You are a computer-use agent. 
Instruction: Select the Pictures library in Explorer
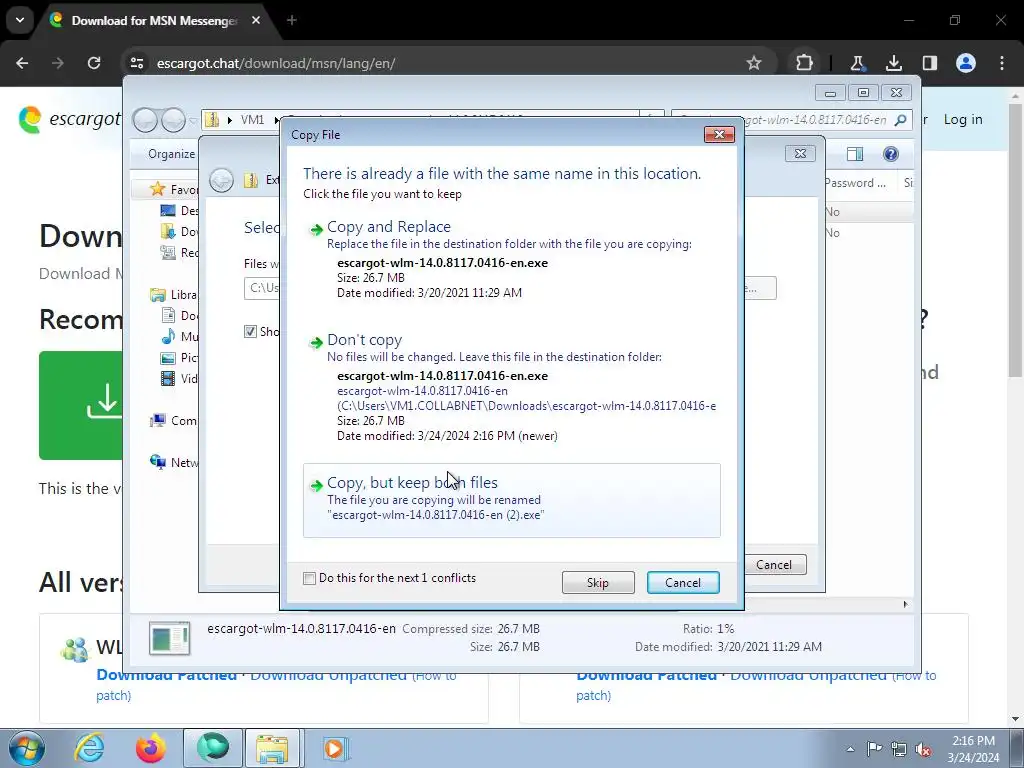[x=179, y=357]
